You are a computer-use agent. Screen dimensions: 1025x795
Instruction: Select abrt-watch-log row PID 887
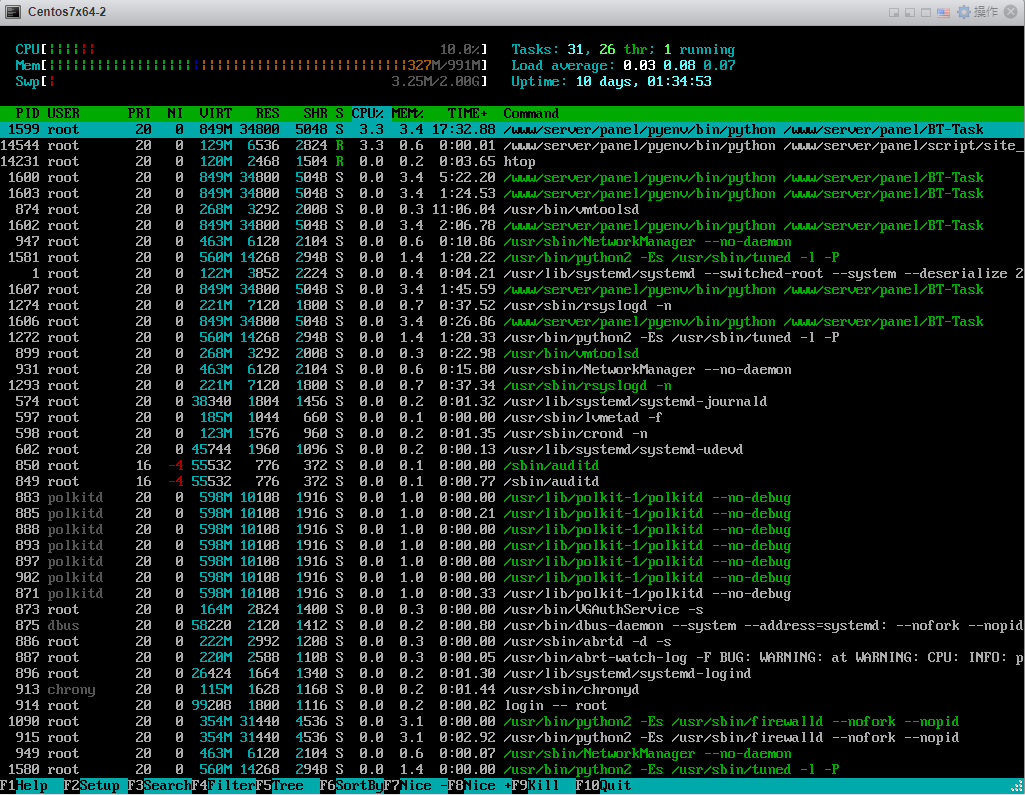click(512, 658)
